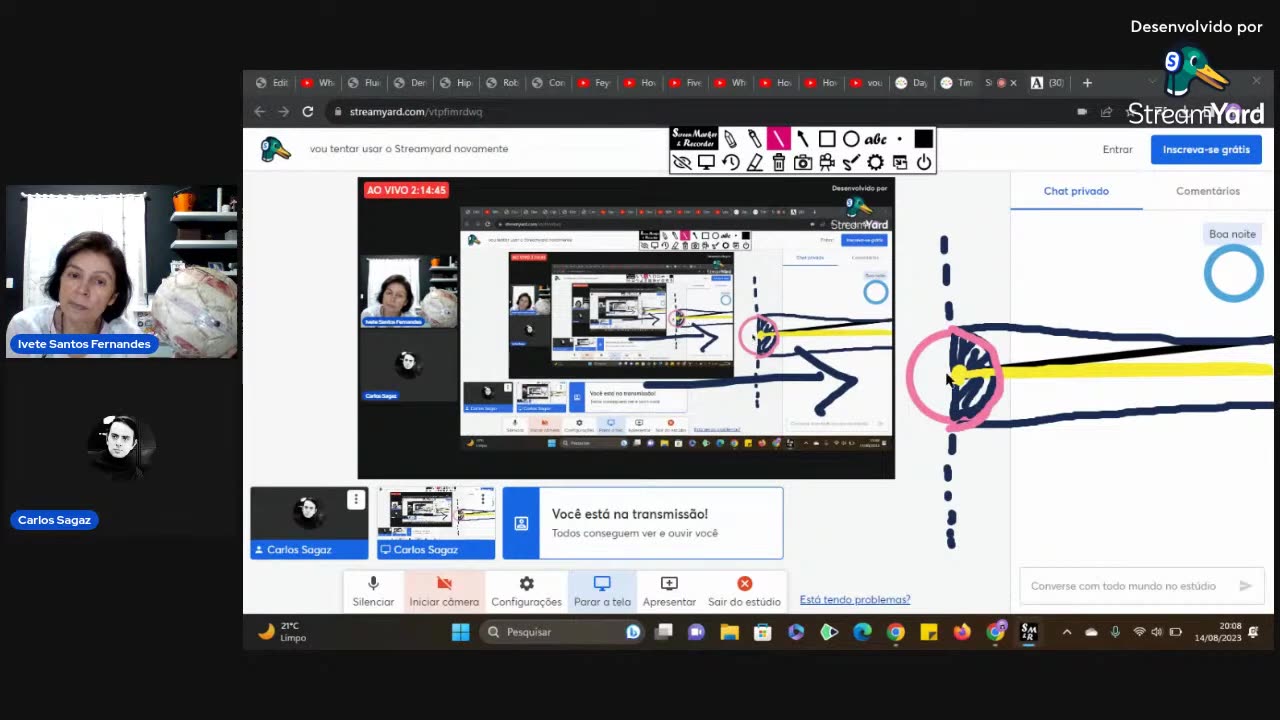Select Carlos Sagaz camera thumbnail
Screen dimensions: 1280x720
tap(309, 523)
